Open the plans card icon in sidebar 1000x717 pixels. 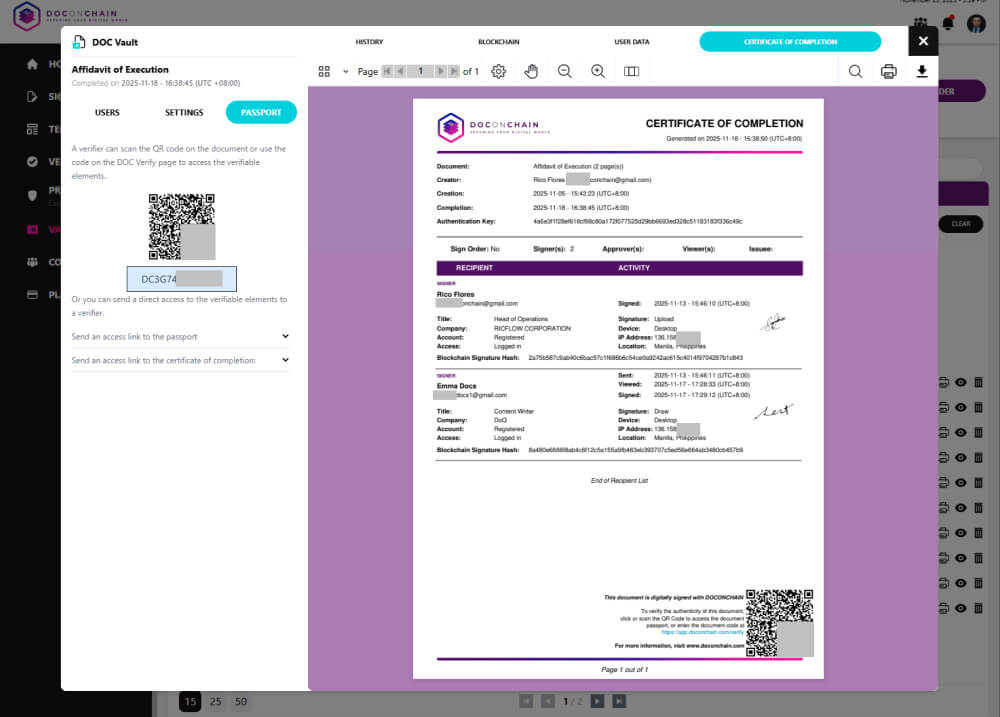point(33,295)
